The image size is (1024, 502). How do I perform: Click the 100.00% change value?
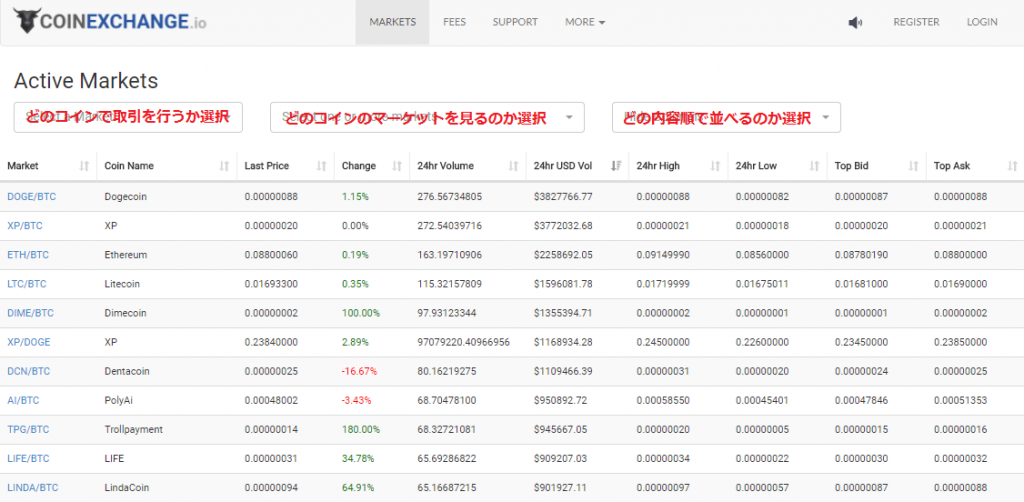coord(360,313)
